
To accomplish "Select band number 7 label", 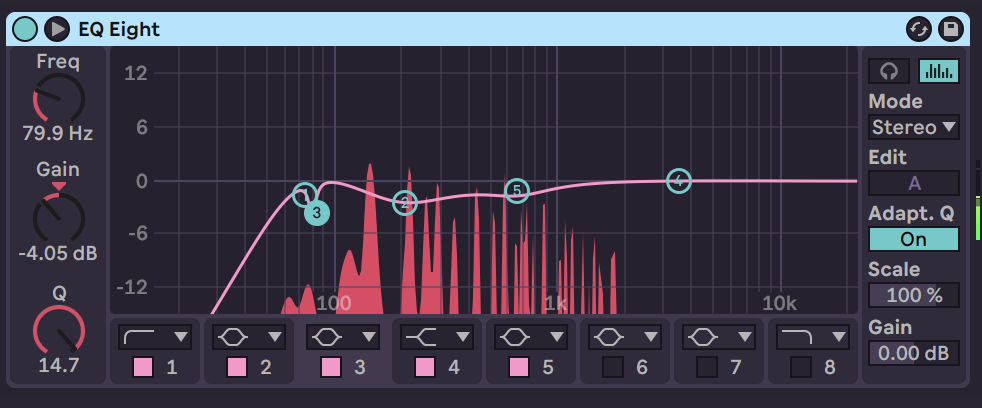I will click(x=735, y=367).
